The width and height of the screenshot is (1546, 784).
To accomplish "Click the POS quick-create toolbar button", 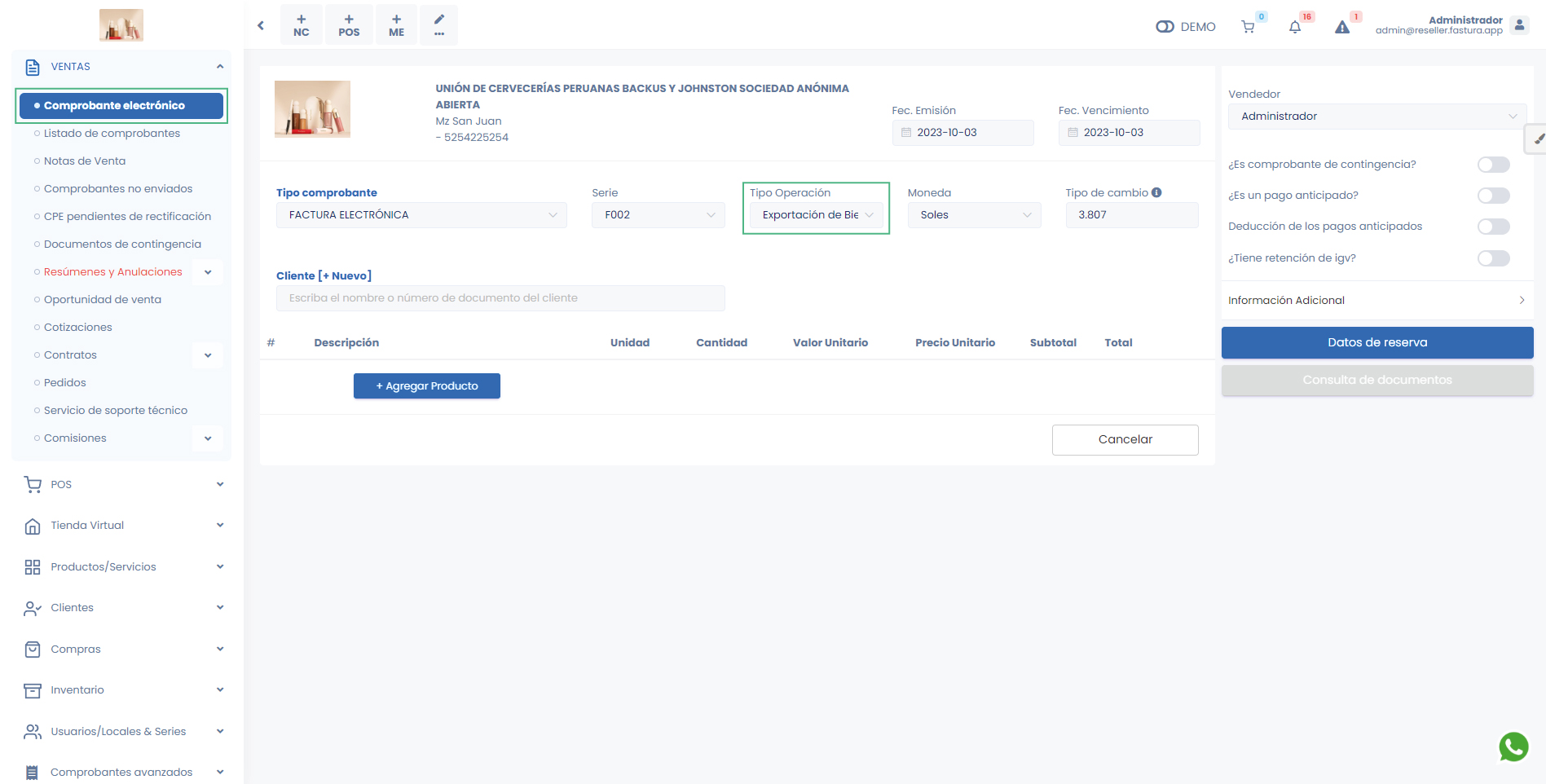I will pyautogui.click(x=349, y=25).
